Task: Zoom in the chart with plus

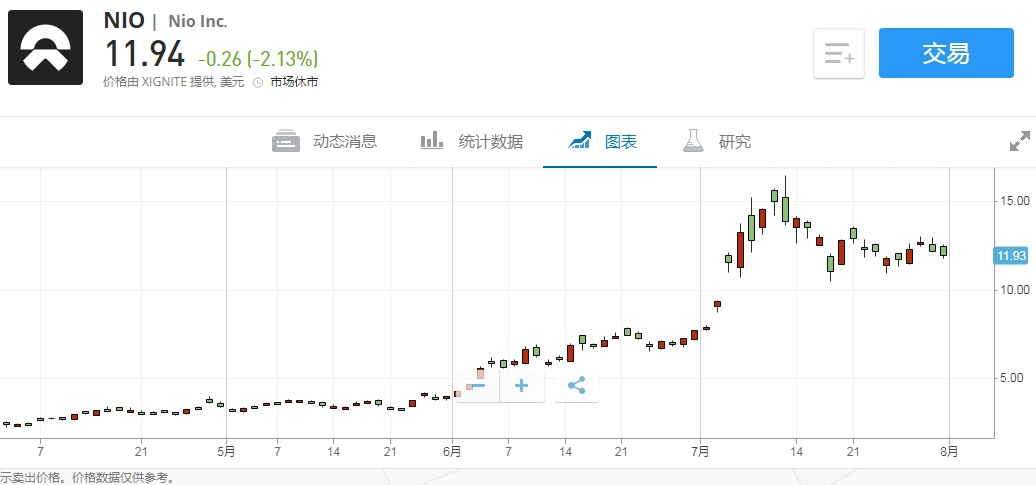Action: point(521,385)
